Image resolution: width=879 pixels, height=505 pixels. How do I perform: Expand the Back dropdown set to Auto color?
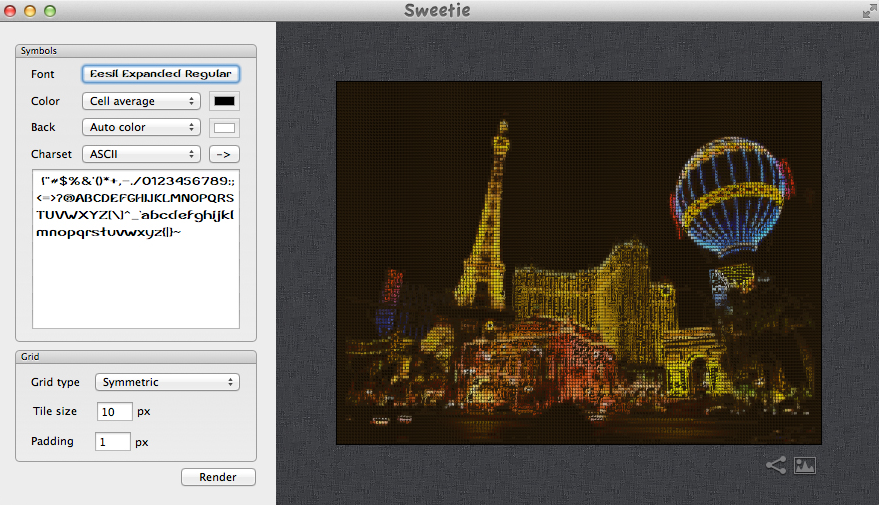[x=142, y=128]
